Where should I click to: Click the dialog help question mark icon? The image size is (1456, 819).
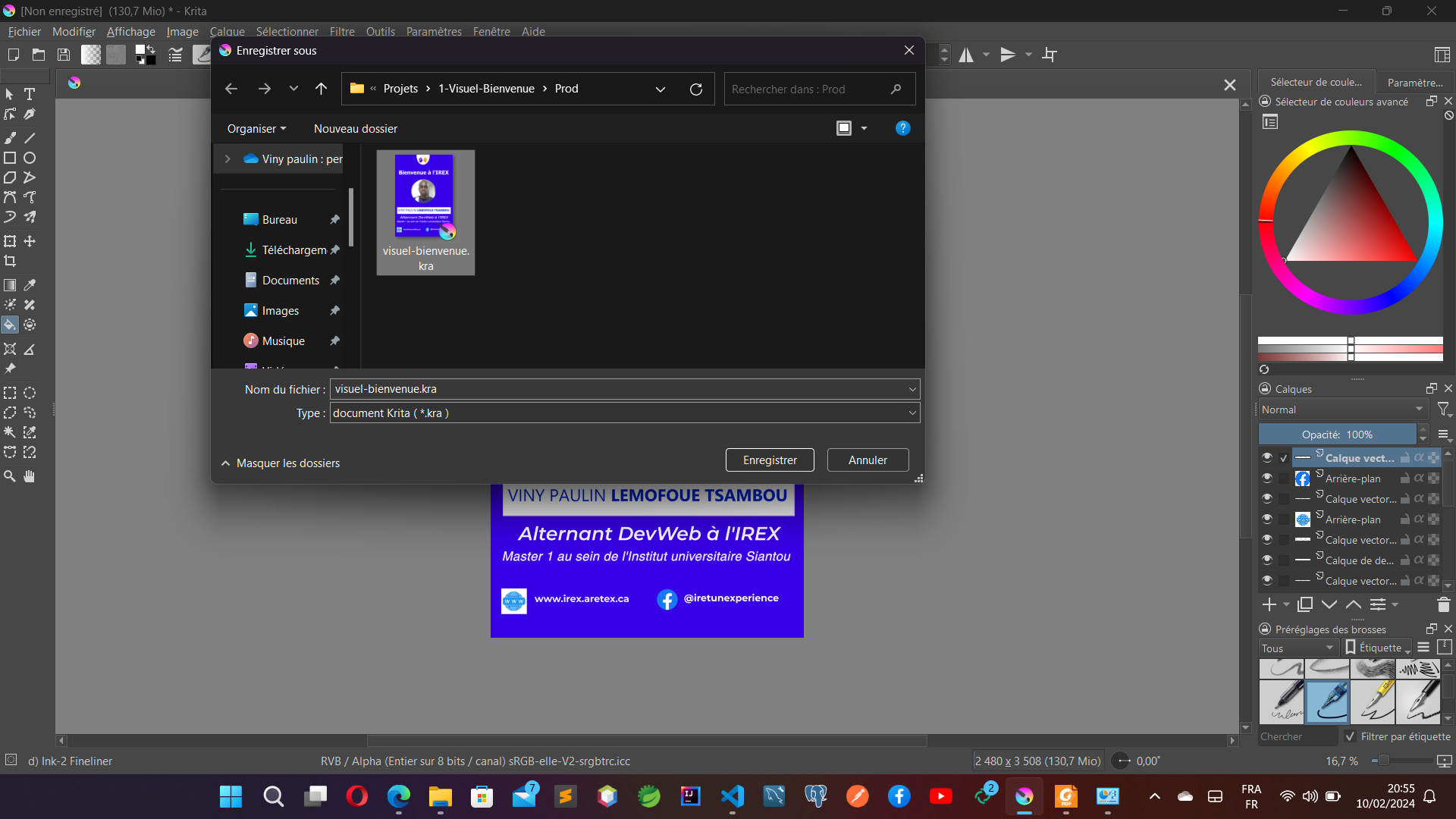(x=902, y=128)
